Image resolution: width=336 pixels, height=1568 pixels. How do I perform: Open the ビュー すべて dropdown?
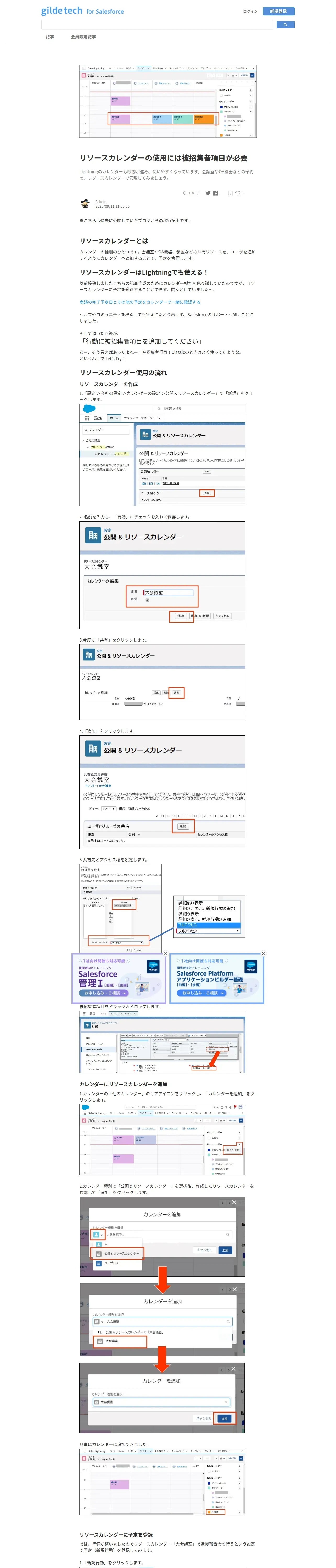(109, 809)
